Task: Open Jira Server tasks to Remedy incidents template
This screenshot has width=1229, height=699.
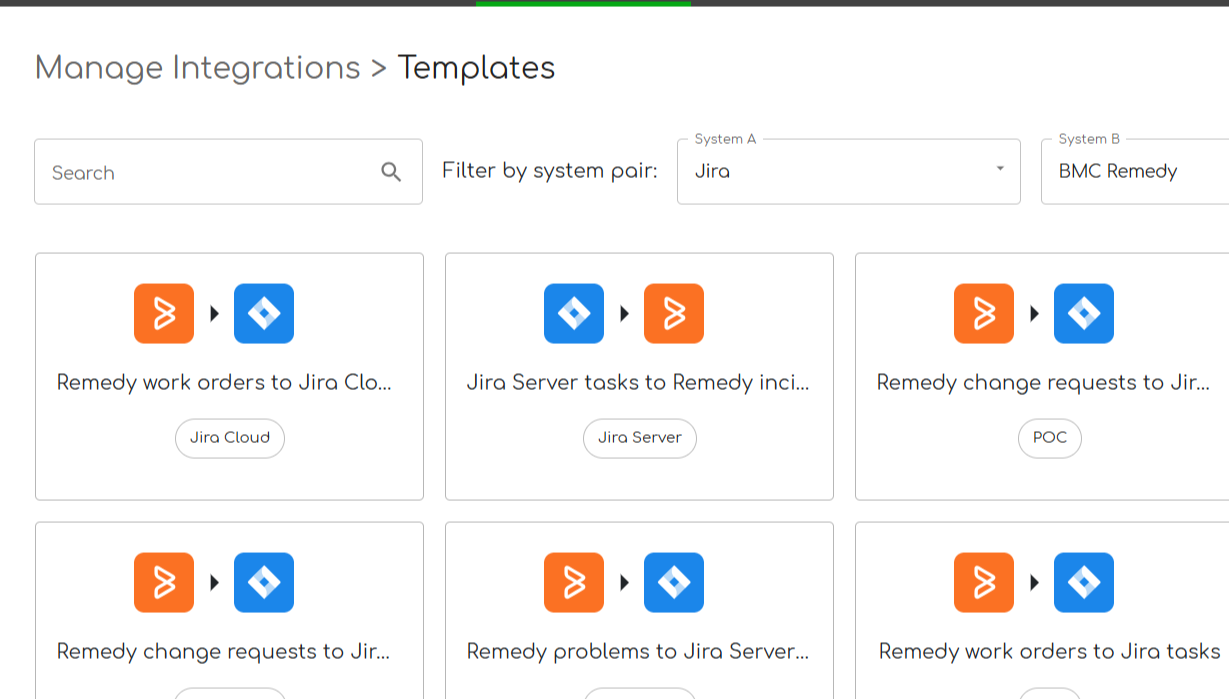Action: pyautogui.click(x=638, y=383)
